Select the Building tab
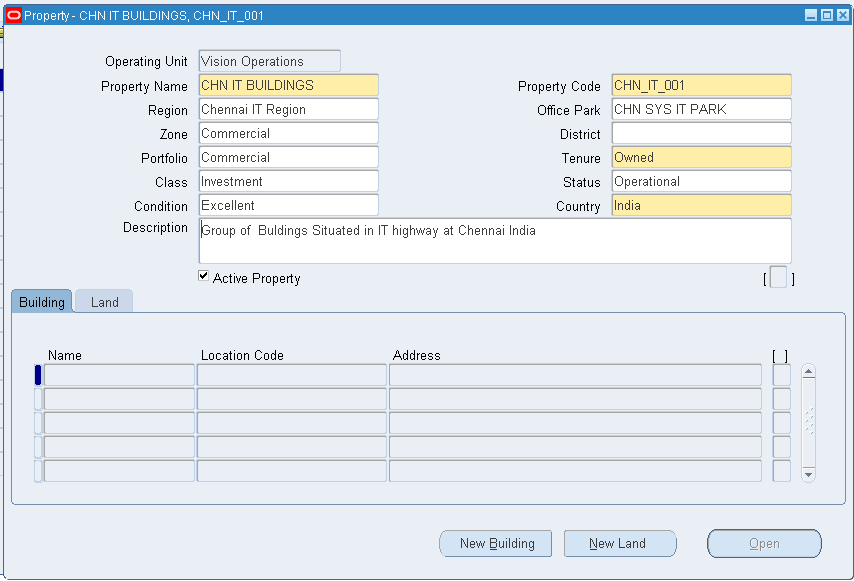Screen dimensions: 854x581 pyautogui.click(x=40, y=301)
